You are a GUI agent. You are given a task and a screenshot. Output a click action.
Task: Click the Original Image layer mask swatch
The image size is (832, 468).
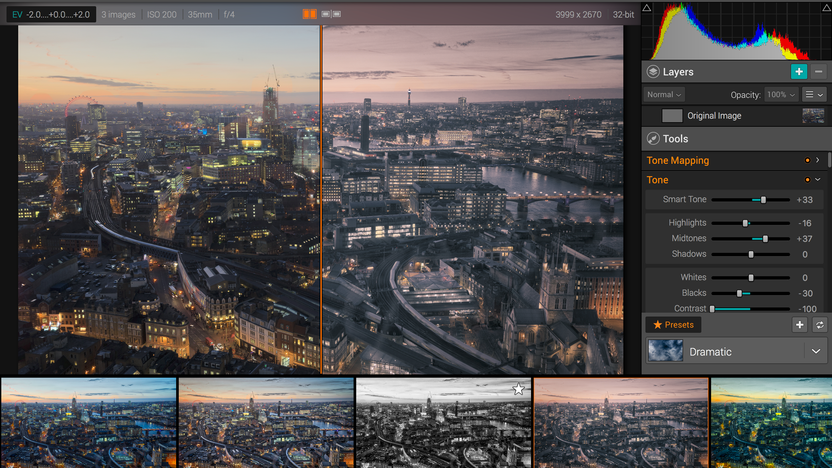tap(672, 116)
